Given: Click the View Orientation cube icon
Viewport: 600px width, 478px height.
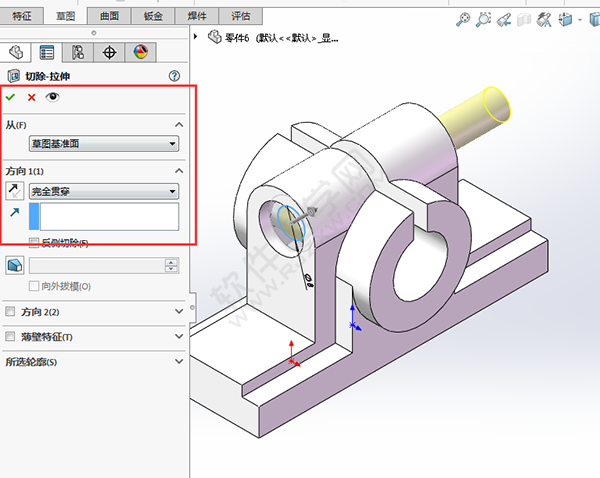Looking at the screenshot, I should [x=565, y=19].
